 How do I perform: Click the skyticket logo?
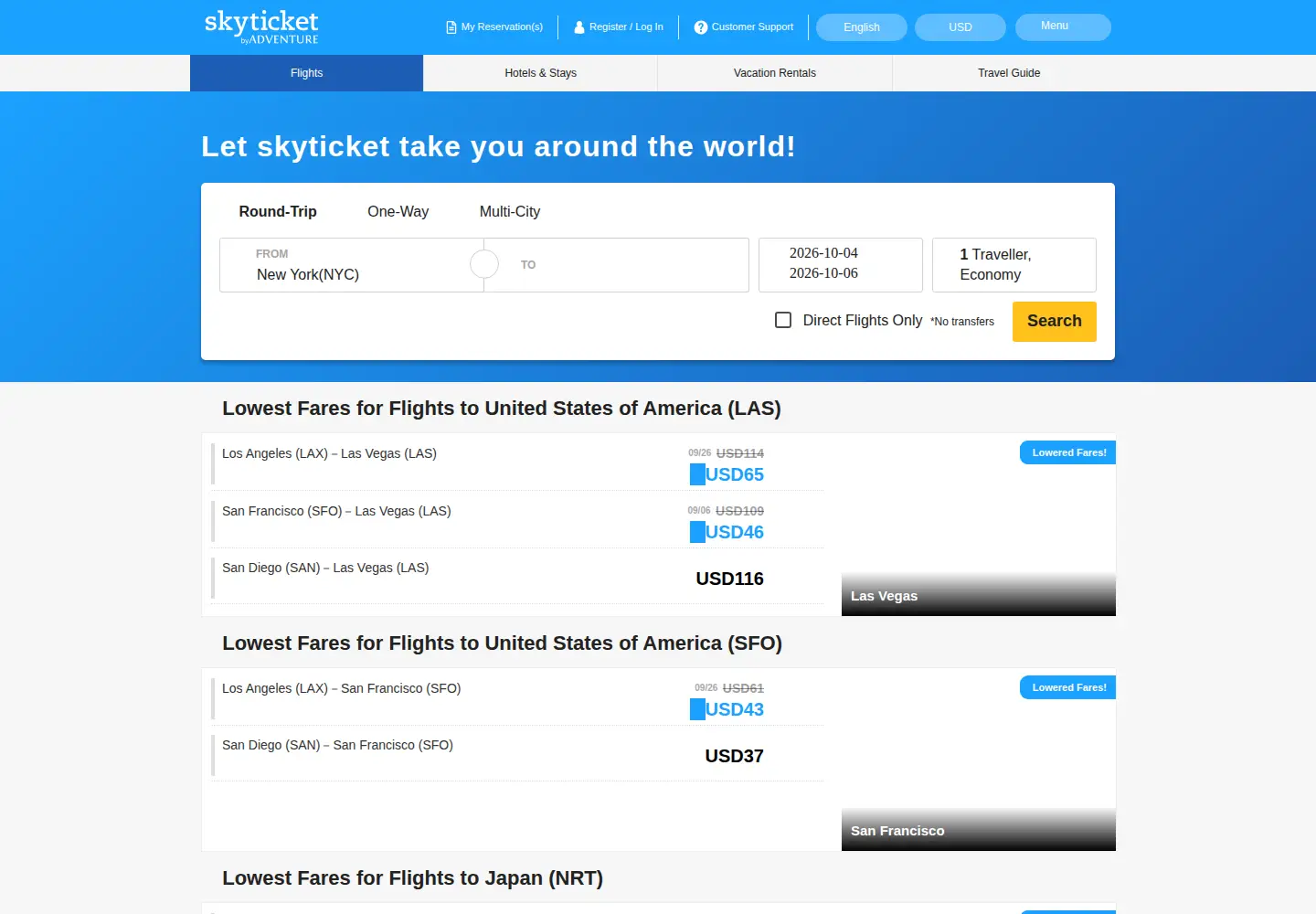pyautogui.click(x=261, y=27)
